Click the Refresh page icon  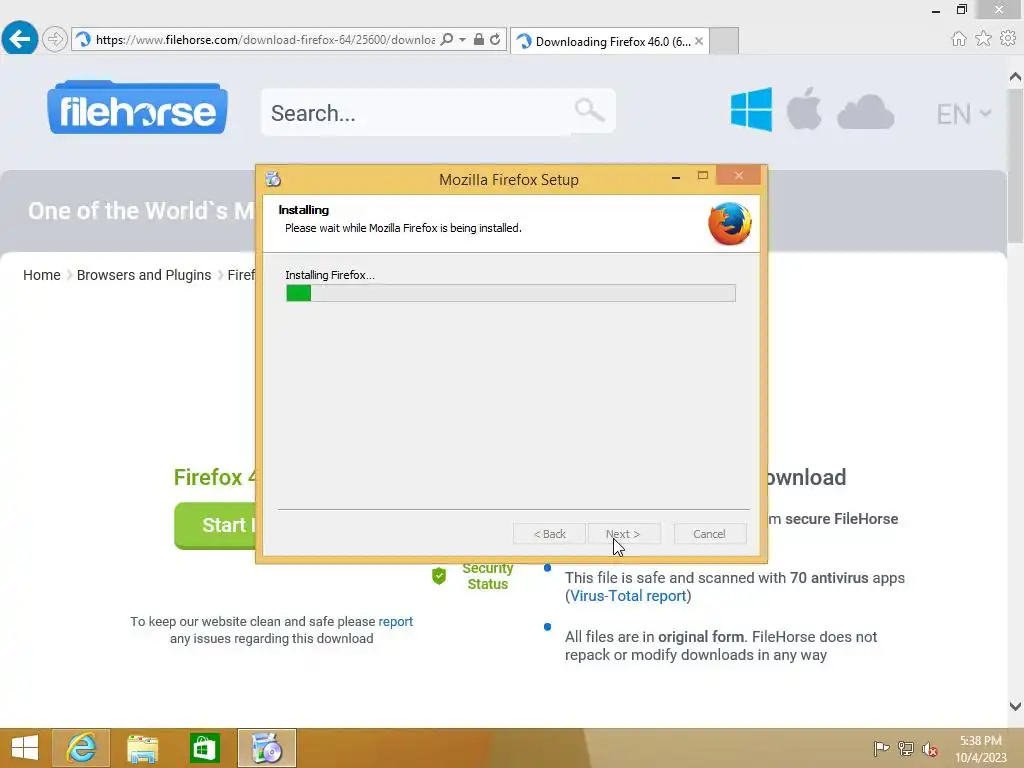(495, 39)
